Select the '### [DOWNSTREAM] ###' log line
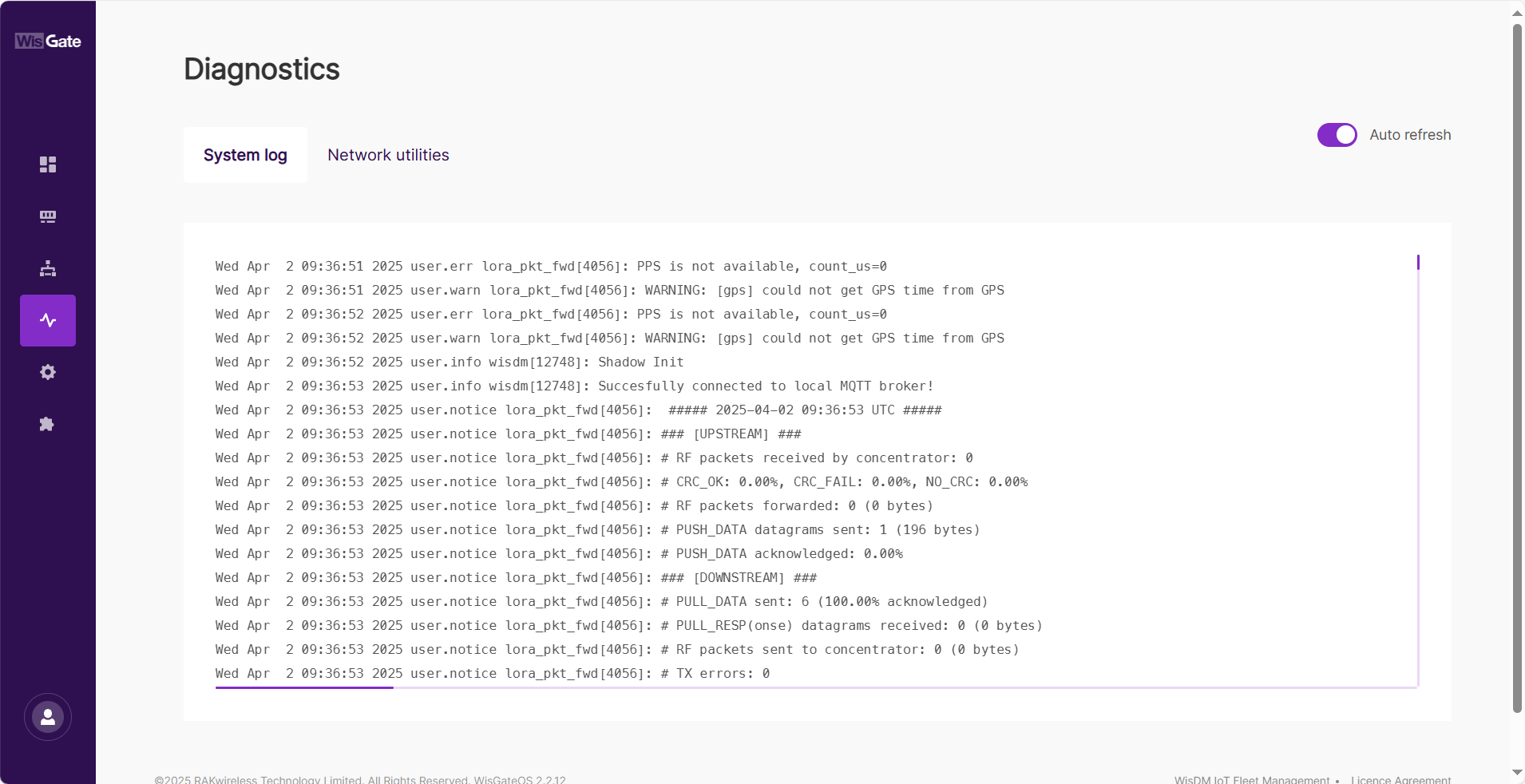 [x=517, y=577]
